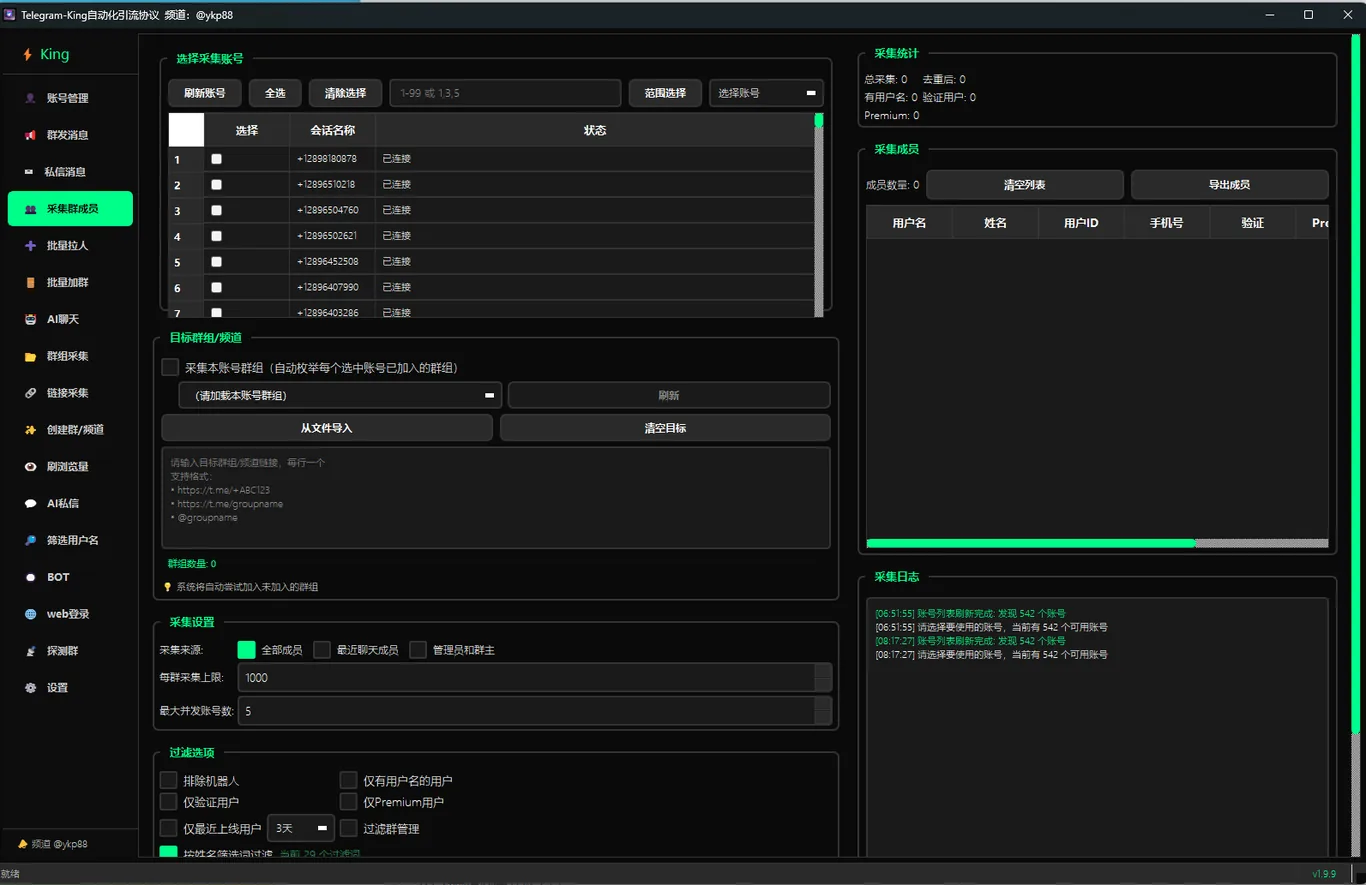This screenshot has height=885, width=1366.
Task: Tick the checkbox for account +12898180878
Action: click(217, 159)
